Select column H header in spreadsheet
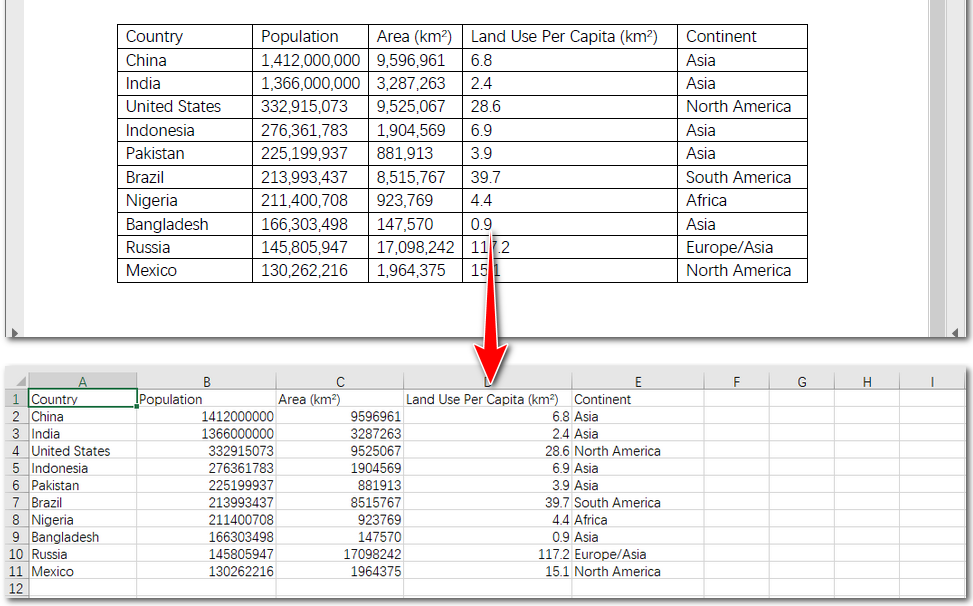Image resolution: width=973 pixels, height=606 pixels. (866, 382)
